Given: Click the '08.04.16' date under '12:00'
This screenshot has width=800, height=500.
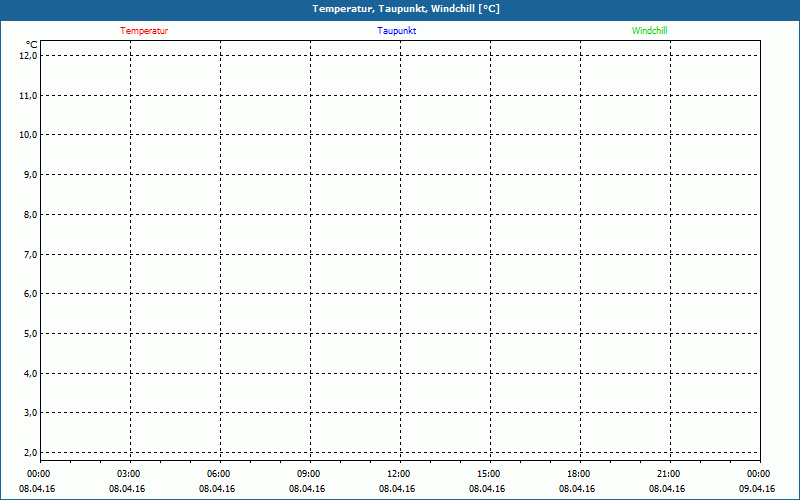Looking at the screenshot, I should (397, 489).
